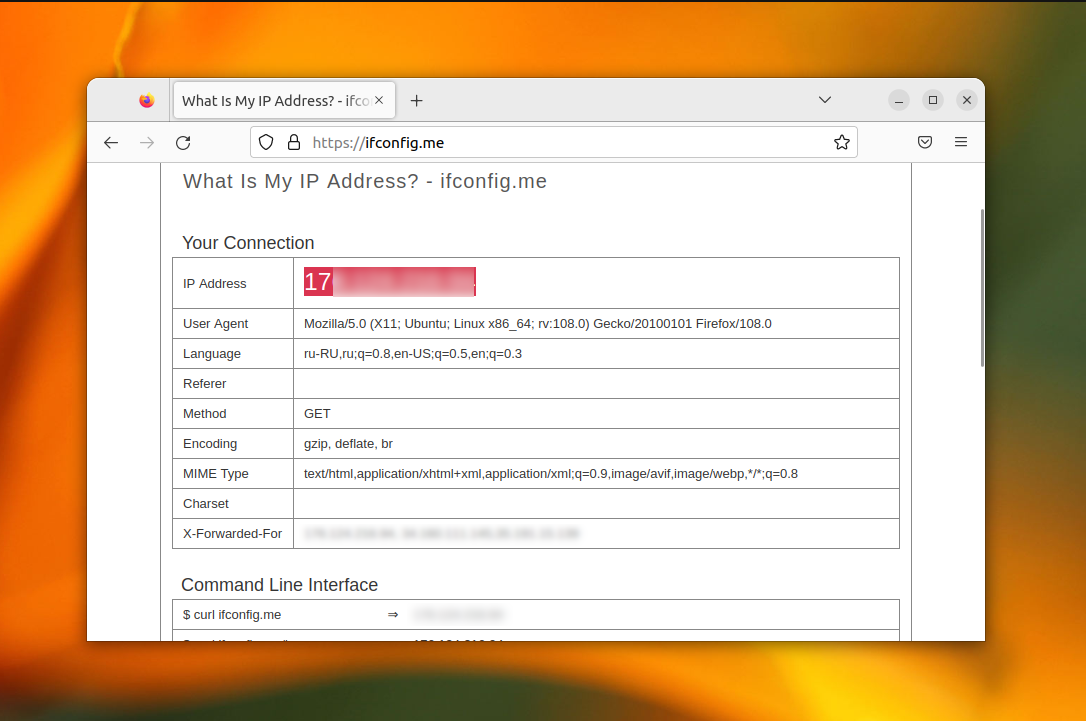This screenshot has width=1086, height=721.
Task: Go back using the back arrow
Action: click(111, 143)
